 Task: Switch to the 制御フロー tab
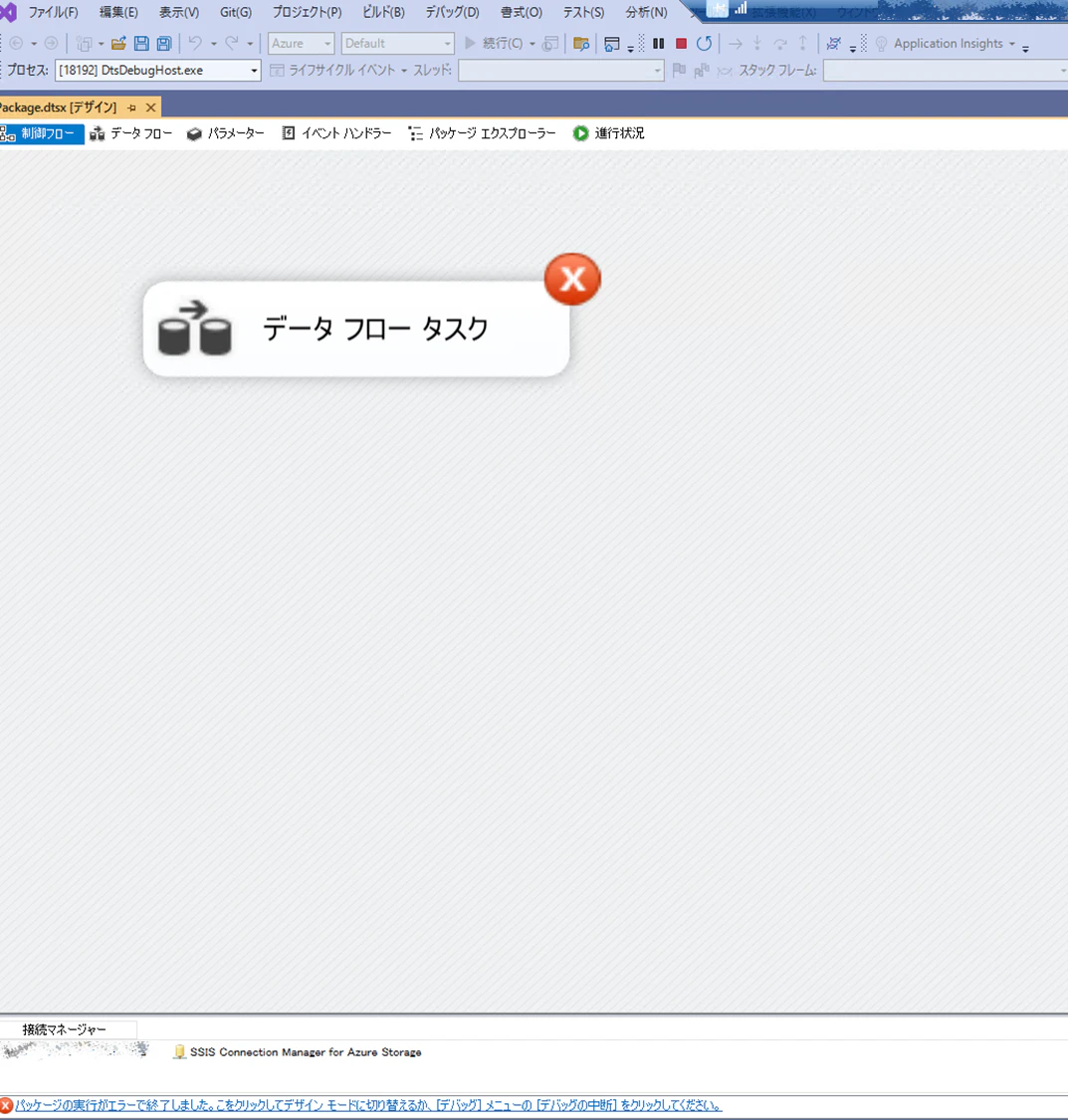42,133
